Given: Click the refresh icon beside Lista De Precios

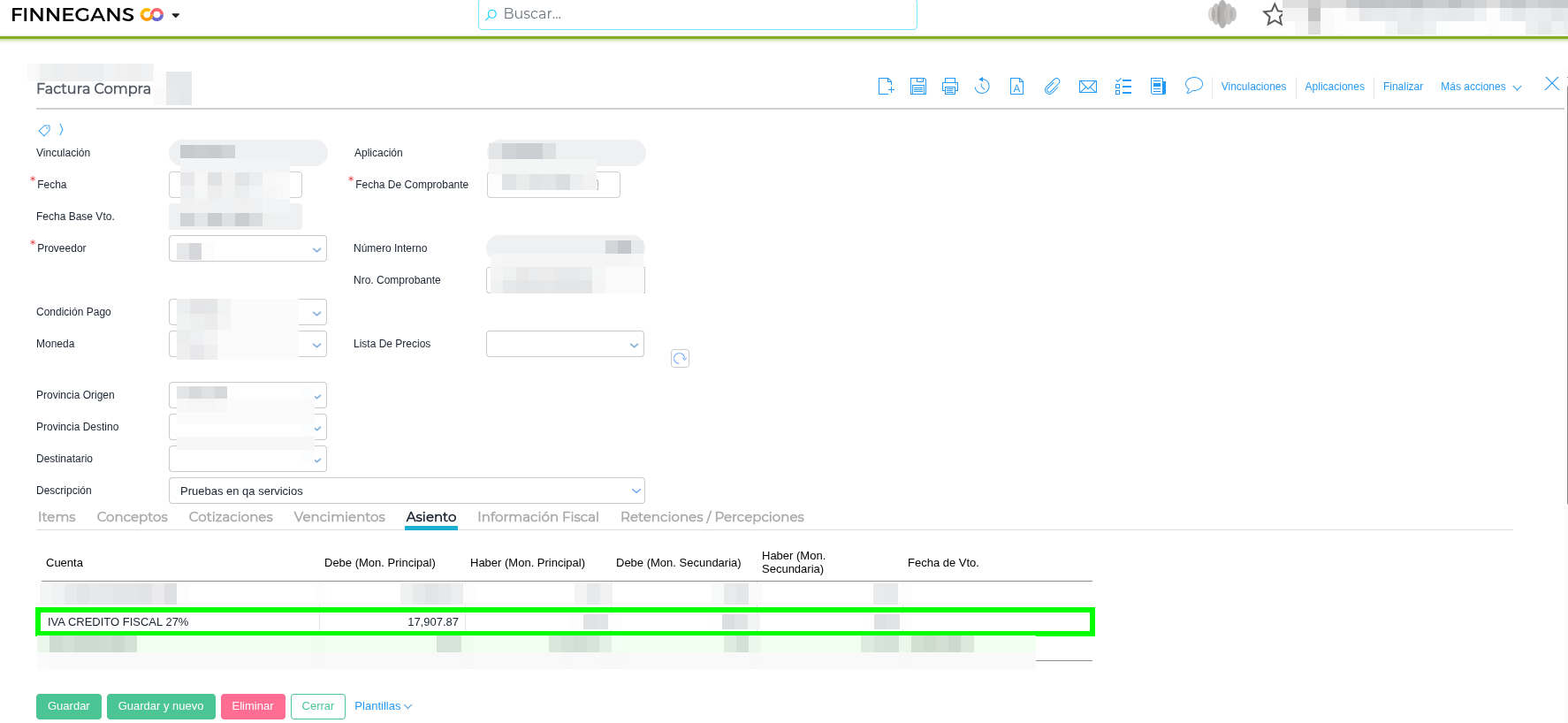Looking at the screenshot, I should (x=680, y=358).
